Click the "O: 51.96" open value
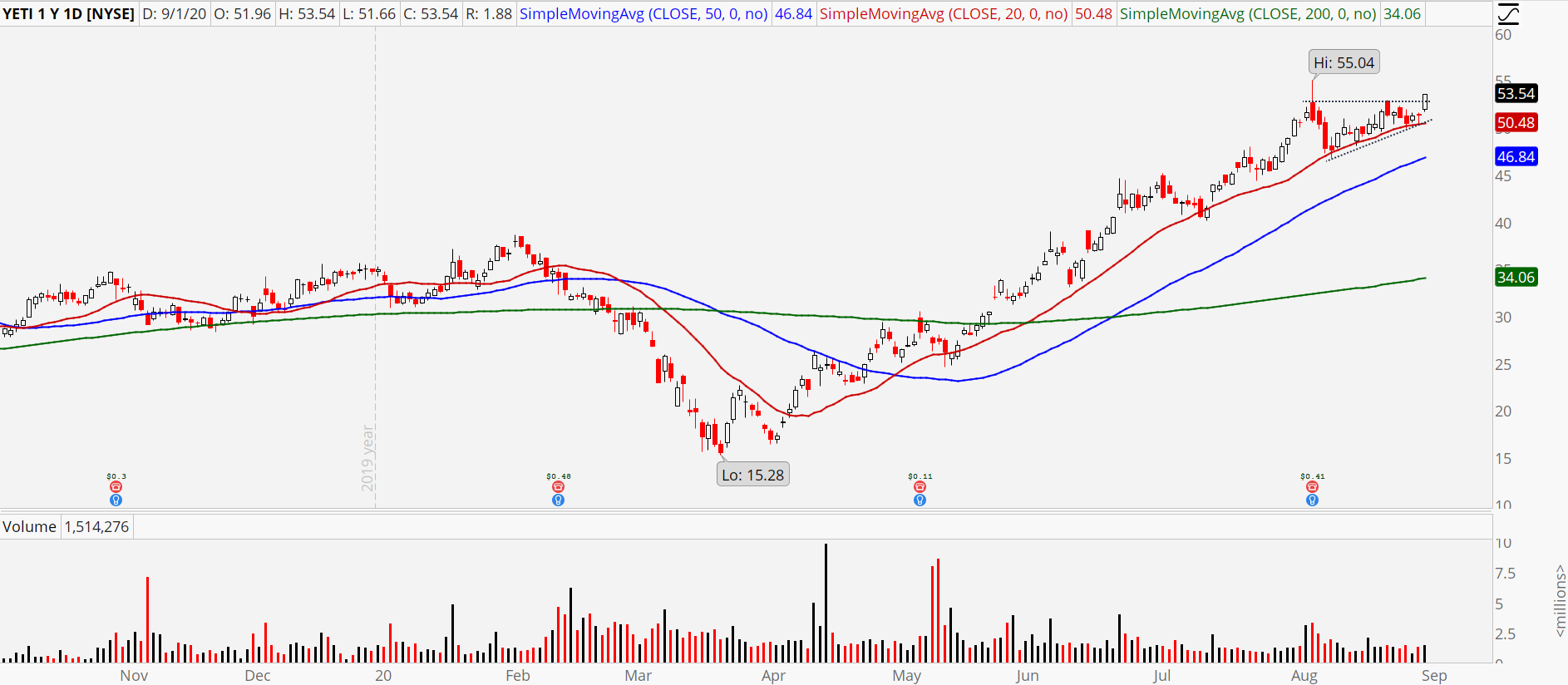The image size is (1568, 685). click(242, 14)
